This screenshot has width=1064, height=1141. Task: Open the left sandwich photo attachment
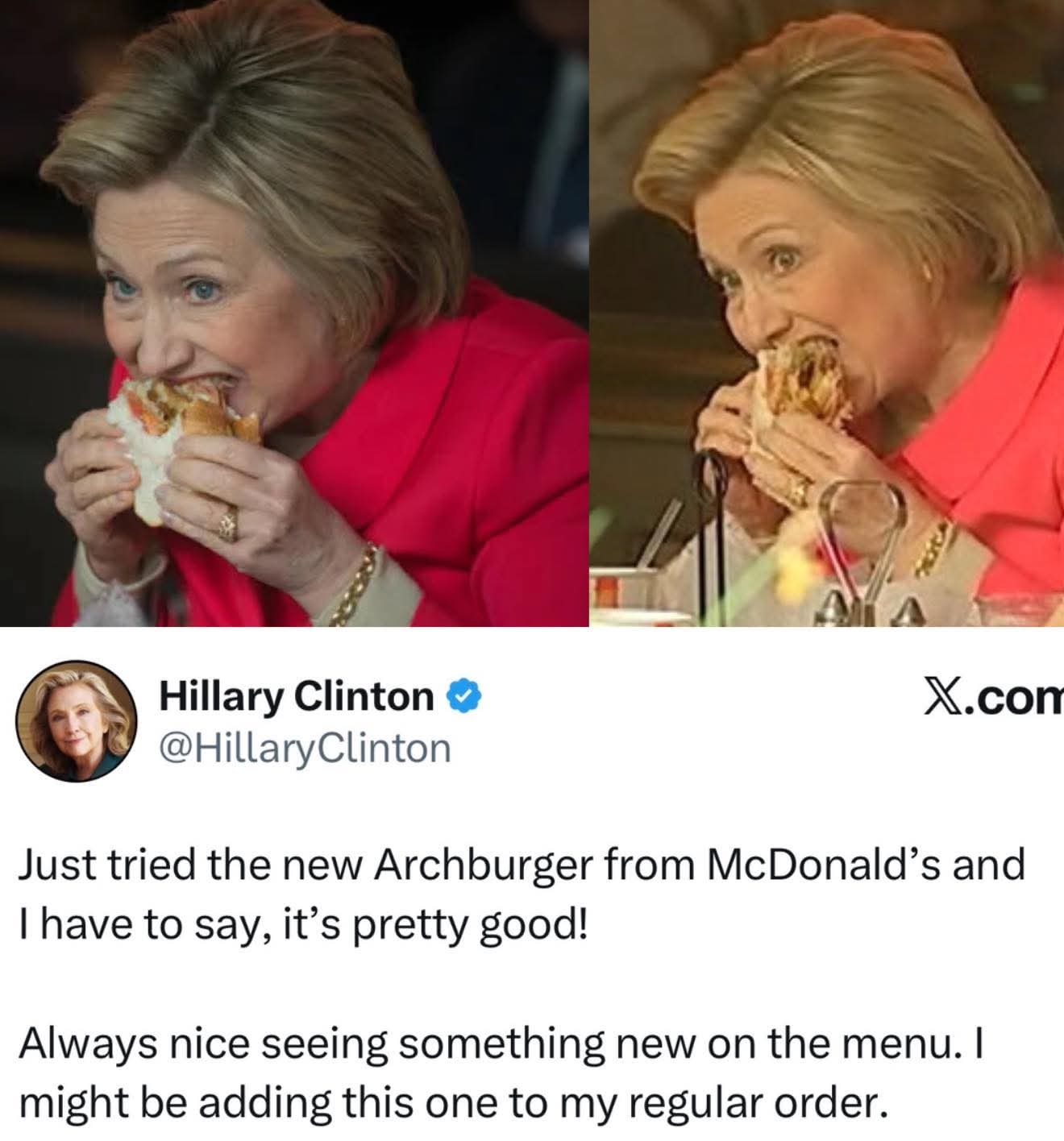coord(293,313)
